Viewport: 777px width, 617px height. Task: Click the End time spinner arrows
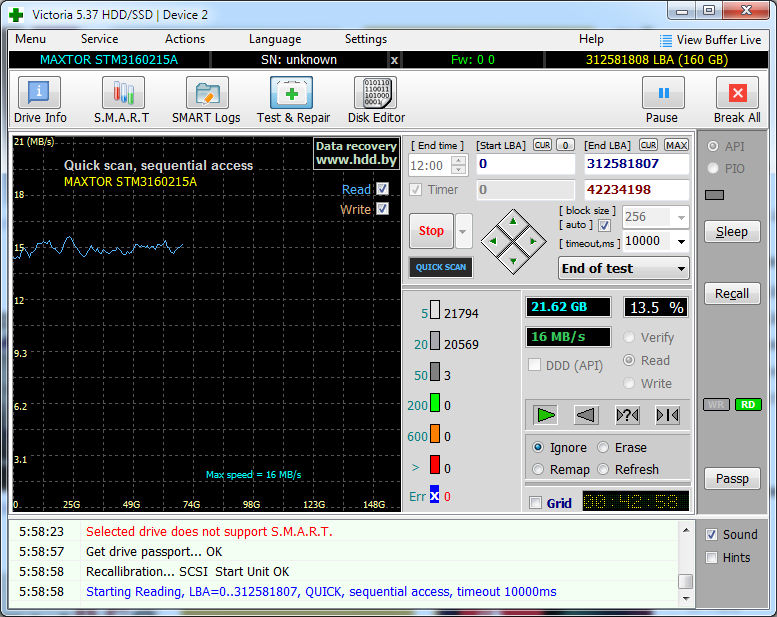pos(459,165)
